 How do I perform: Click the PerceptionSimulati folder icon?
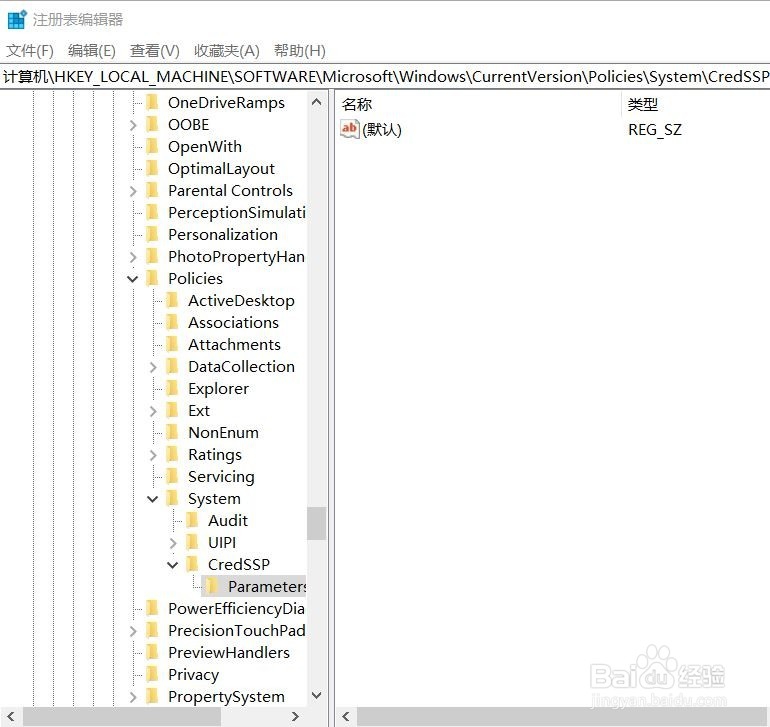pyautogui.click(x=153, y=212)
